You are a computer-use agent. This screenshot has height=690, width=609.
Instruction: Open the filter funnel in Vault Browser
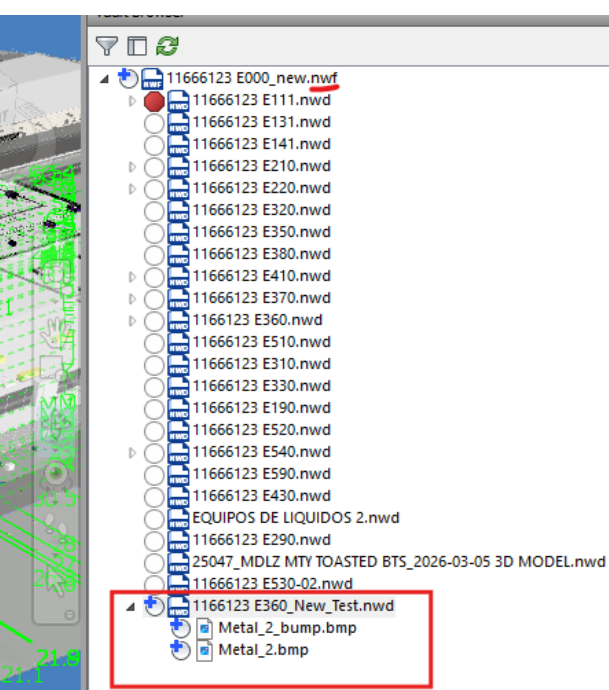coord(106,46)
